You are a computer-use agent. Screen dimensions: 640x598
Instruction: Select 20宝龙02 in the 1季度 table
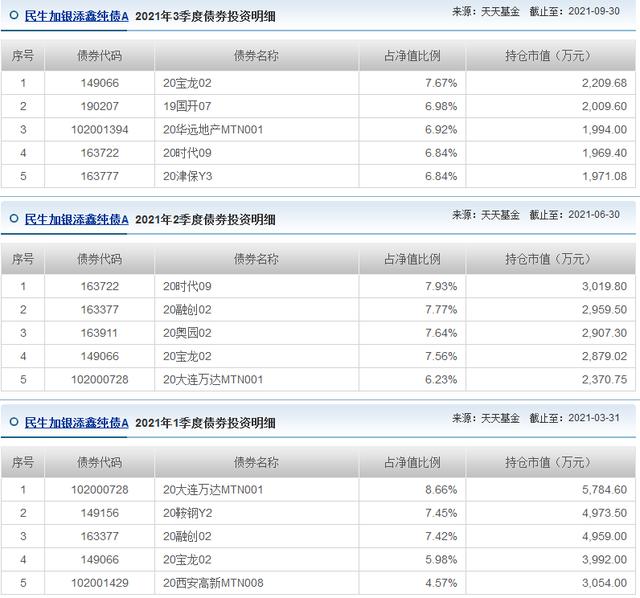click(x=187, y=560)
